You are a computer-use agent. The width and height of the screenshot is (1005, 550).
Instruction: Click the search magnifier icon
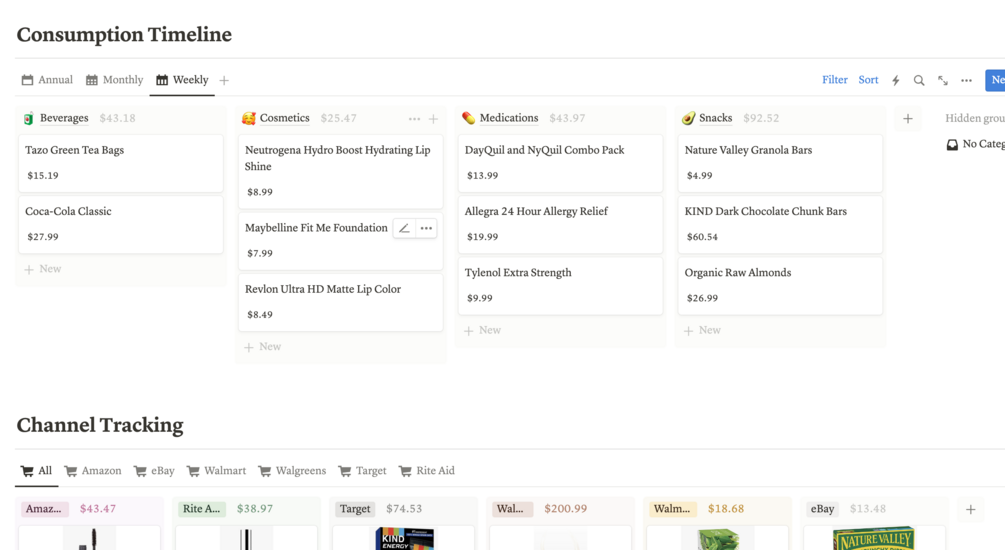919,80
